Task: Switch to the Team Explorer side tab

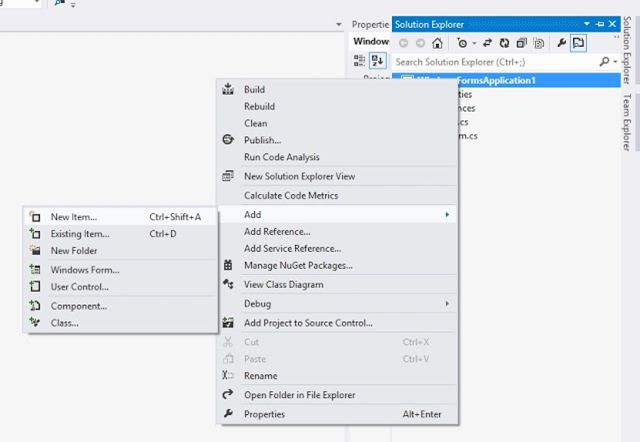Action: [x=627, y=120]
